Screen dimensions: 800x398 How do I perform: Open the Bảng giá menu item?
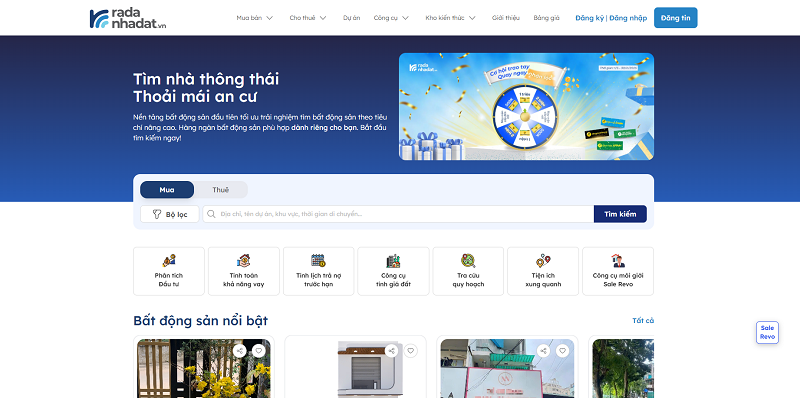(546, 18)
